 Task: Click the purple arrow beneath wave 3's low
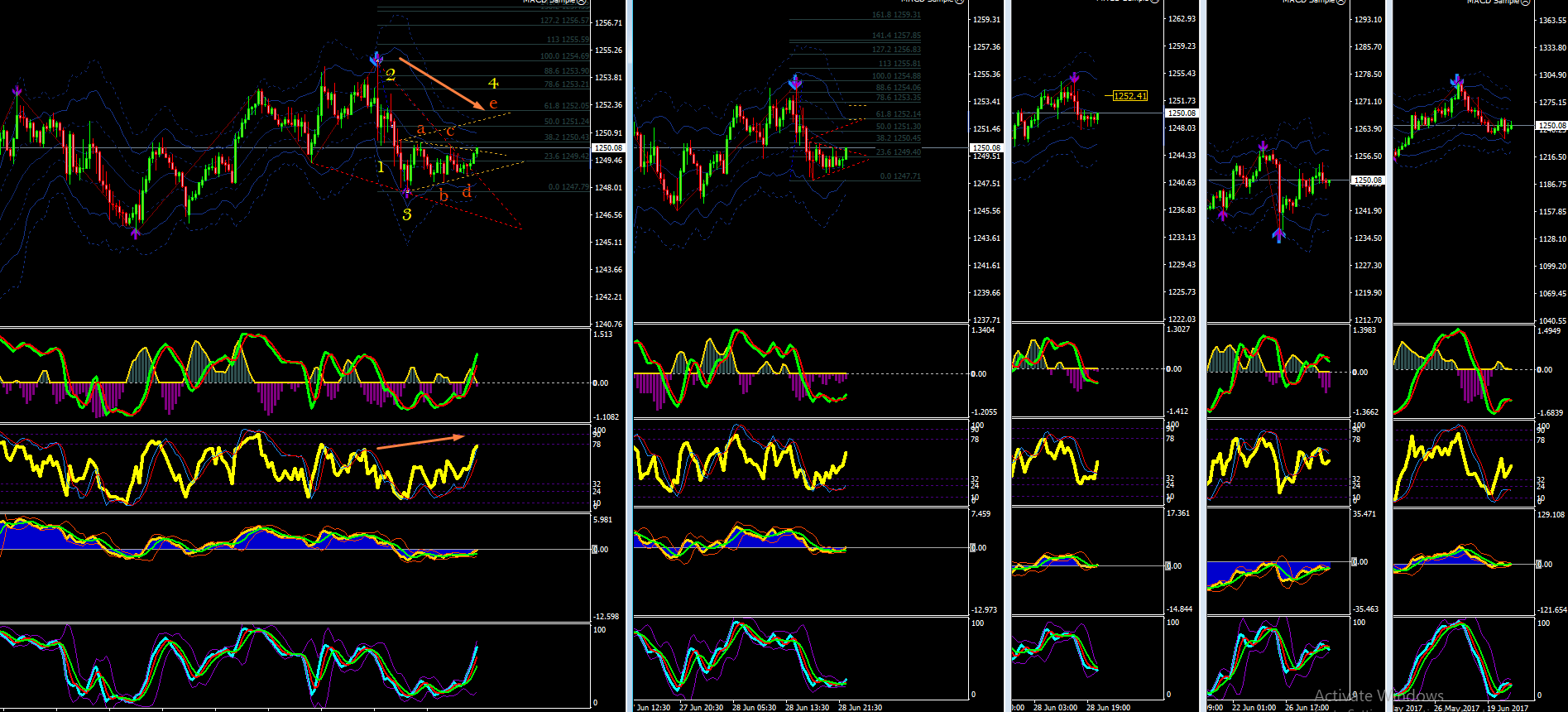(406, 193)
